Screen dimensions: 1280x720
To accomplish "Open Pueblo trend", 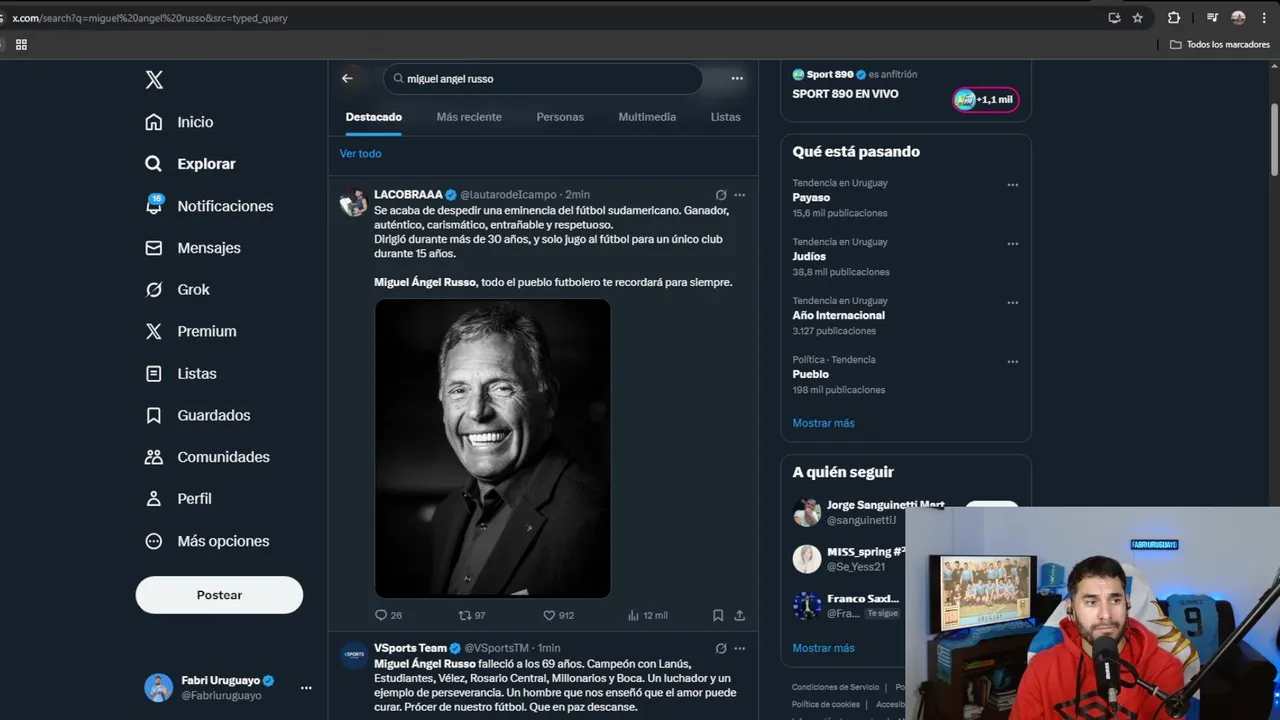I will pyautogui.click(x=810, y=375).
